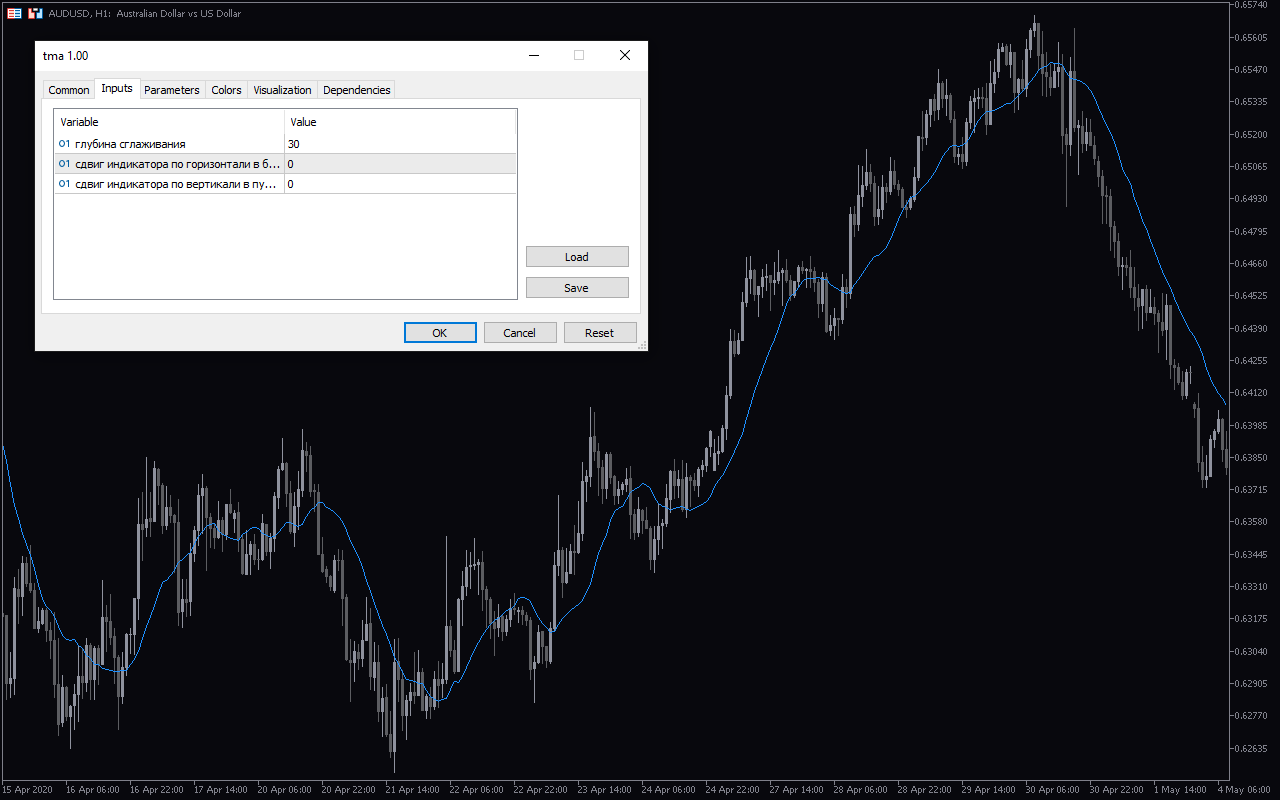Click the 0.65740 price label on scale

pos(1249,5)
